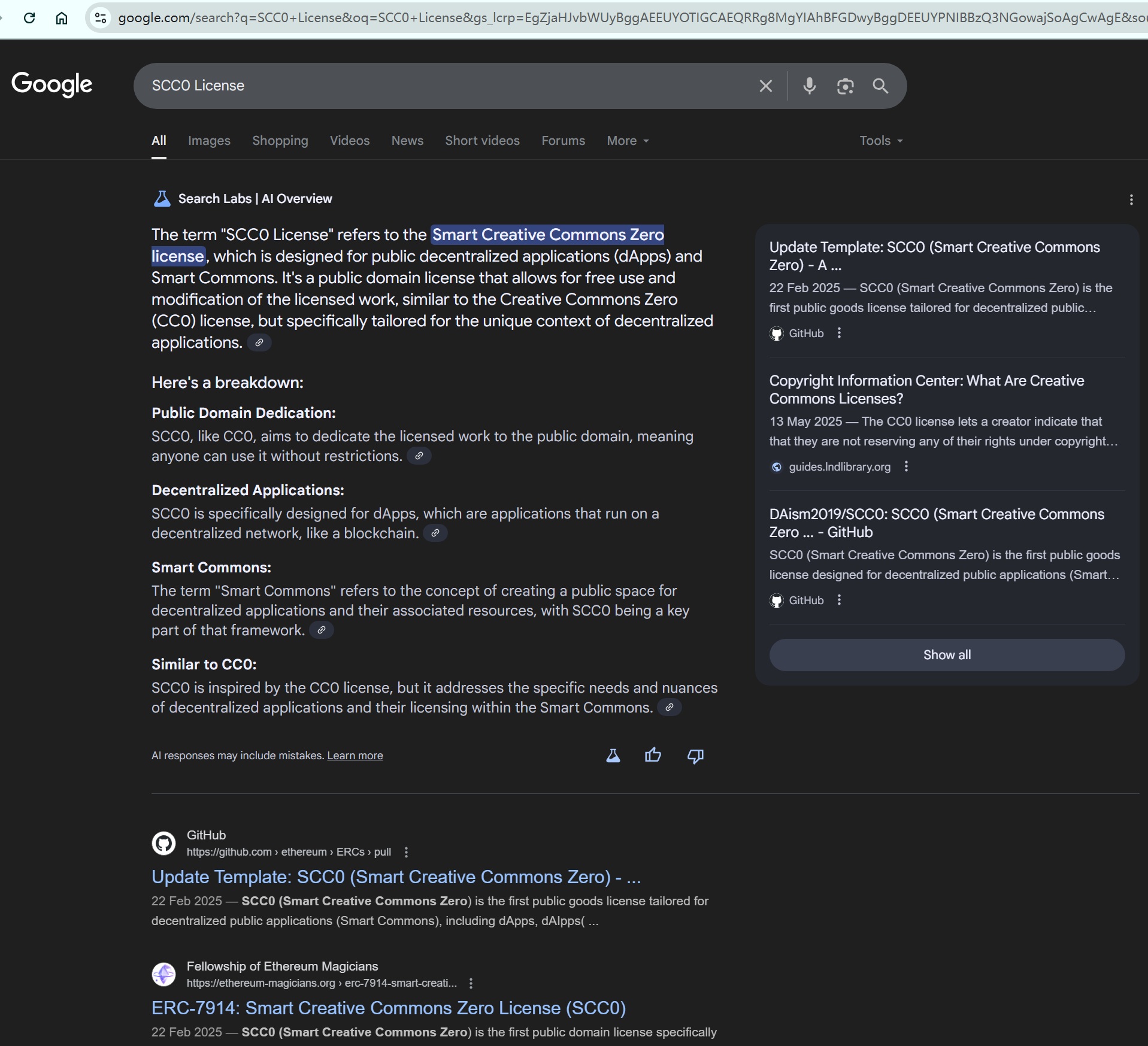This screenshot has width=1148, height=1046.
Task: Click the ethereum-magicians.org breadcrumb URL
Action: (x=322, y=983)
